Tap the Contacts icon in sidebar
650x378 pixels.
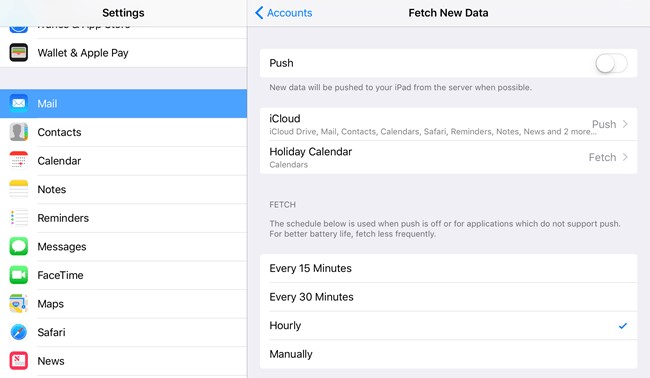click(19, 132)
